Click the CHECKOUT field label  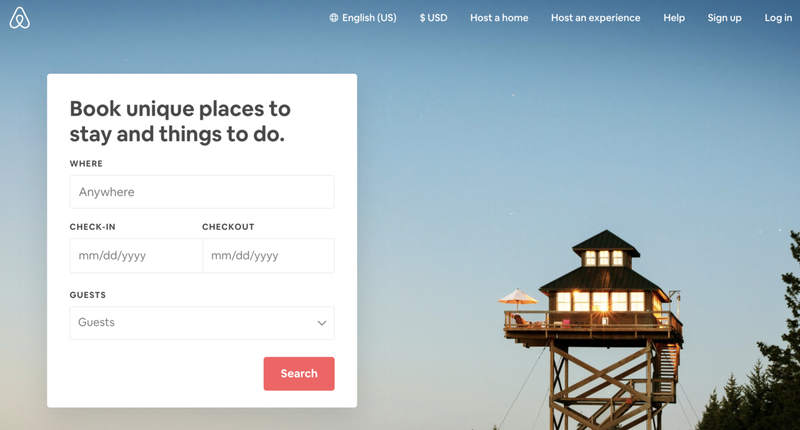coord(228,227)
